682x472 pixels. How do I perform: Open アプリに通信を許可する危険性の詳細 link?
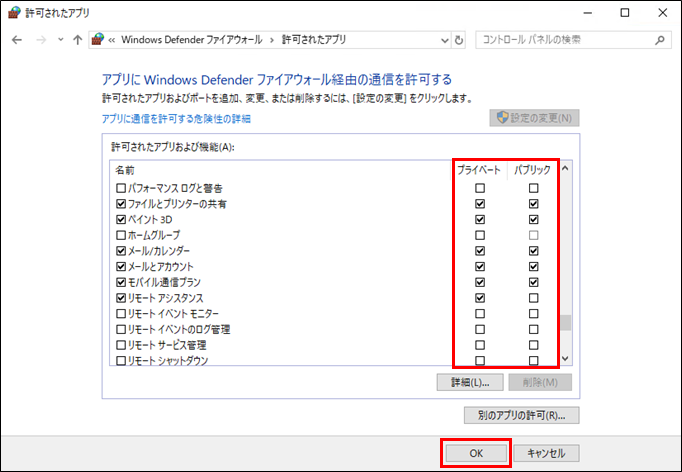click(176, 119)
